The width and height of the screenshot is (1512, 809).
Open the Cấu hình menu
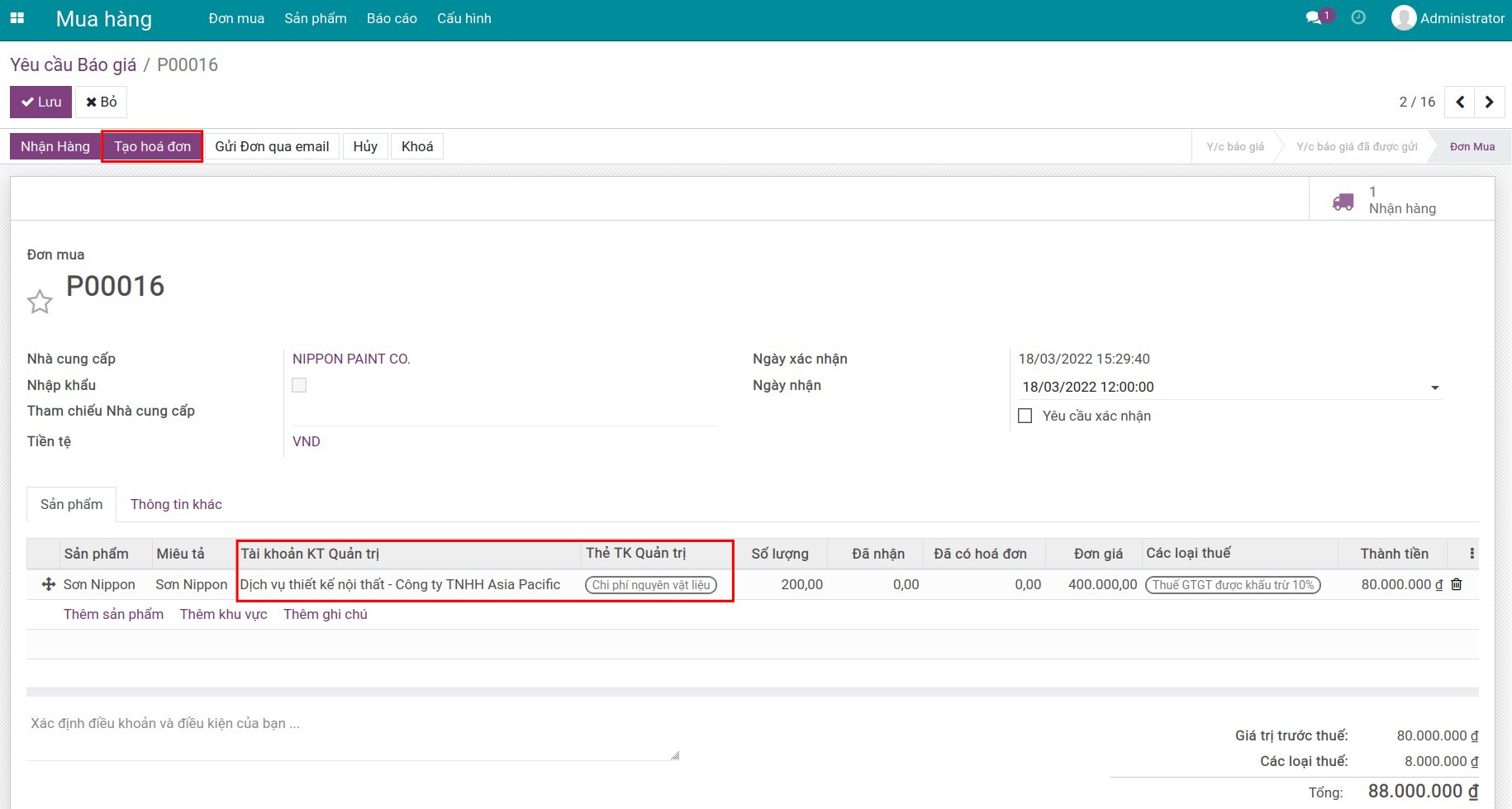click(464, 18)
